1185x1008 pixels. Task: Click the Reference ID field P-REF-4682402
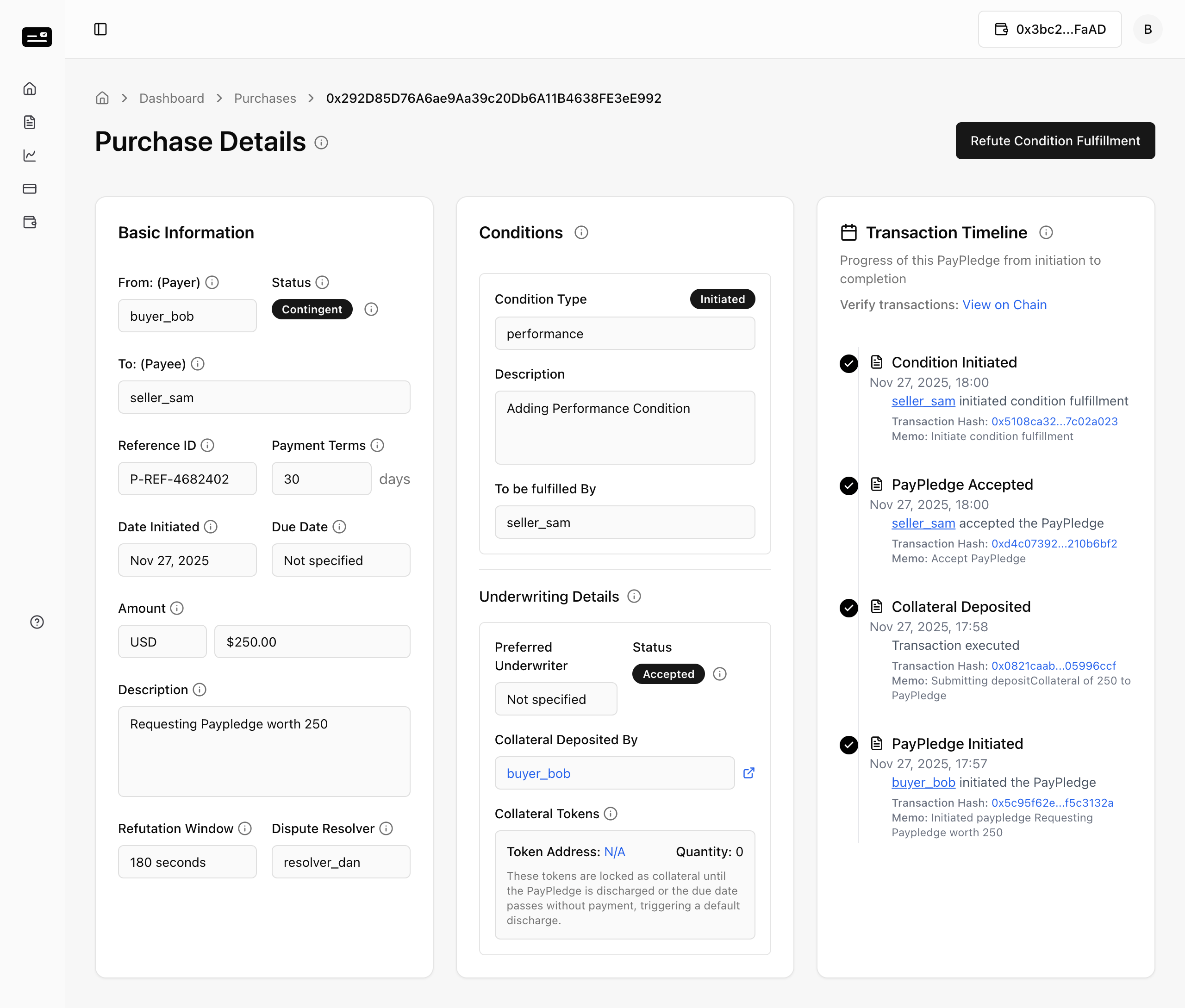187,479
